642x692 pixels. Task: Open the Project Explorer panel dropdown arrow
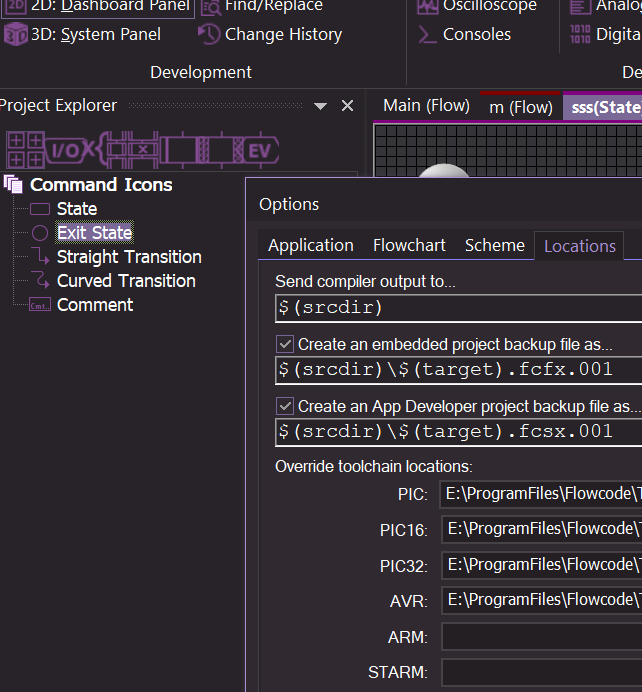pyautogui.click(x=320, y=106)
